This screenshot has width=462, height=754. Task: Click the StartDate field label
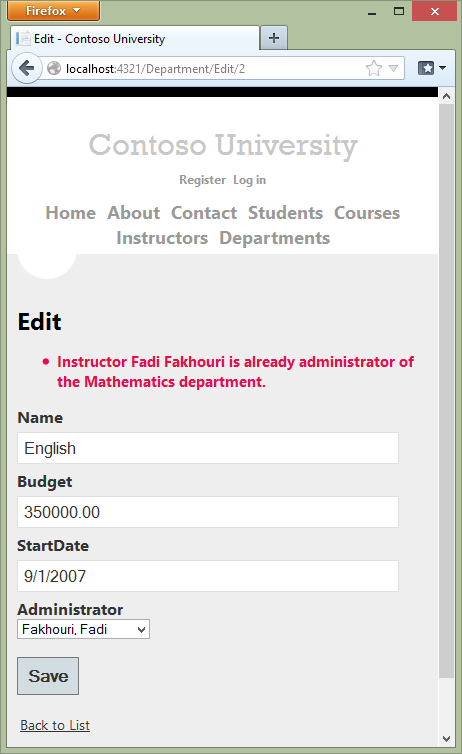click(x=53, y=546)
